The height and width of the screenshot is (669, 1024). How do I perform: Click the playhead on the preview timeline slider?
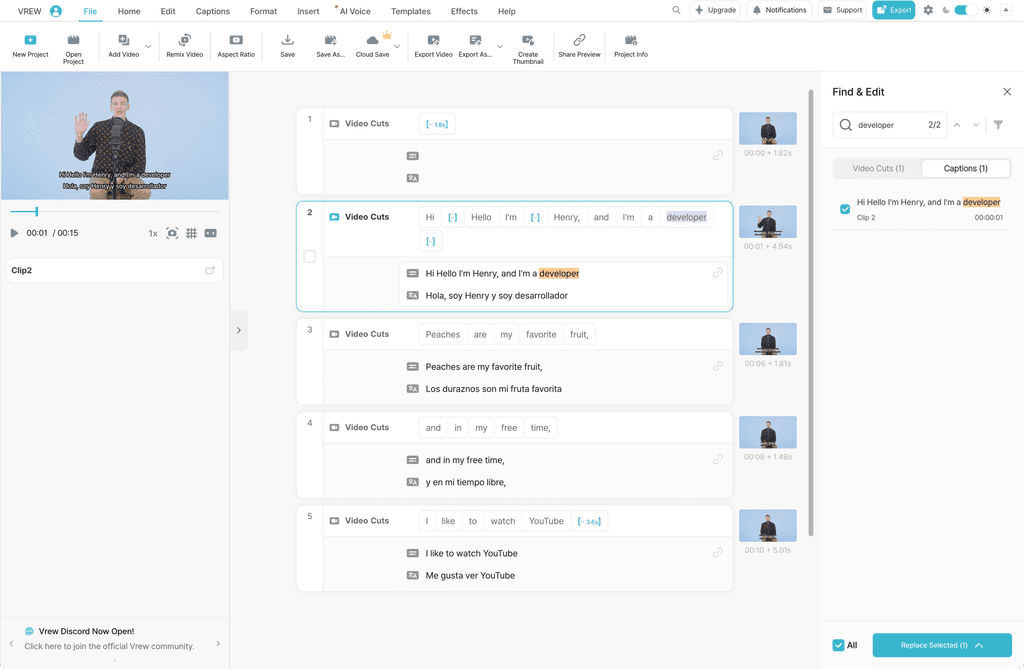37,212
